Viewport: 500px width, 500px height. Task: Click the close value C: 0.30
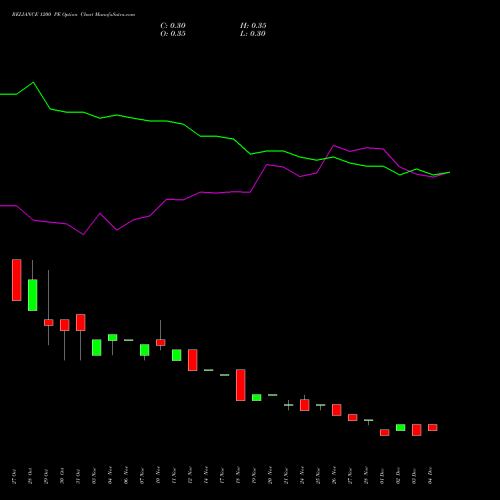pos(173,26)
